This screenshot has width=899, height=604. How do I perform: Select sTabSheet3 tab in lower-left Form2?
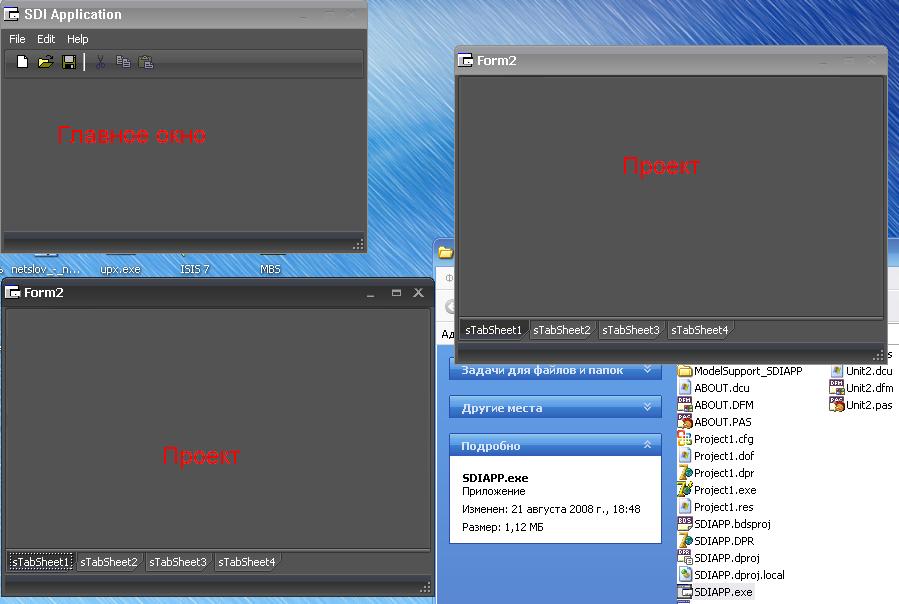[x=178, y=562]
